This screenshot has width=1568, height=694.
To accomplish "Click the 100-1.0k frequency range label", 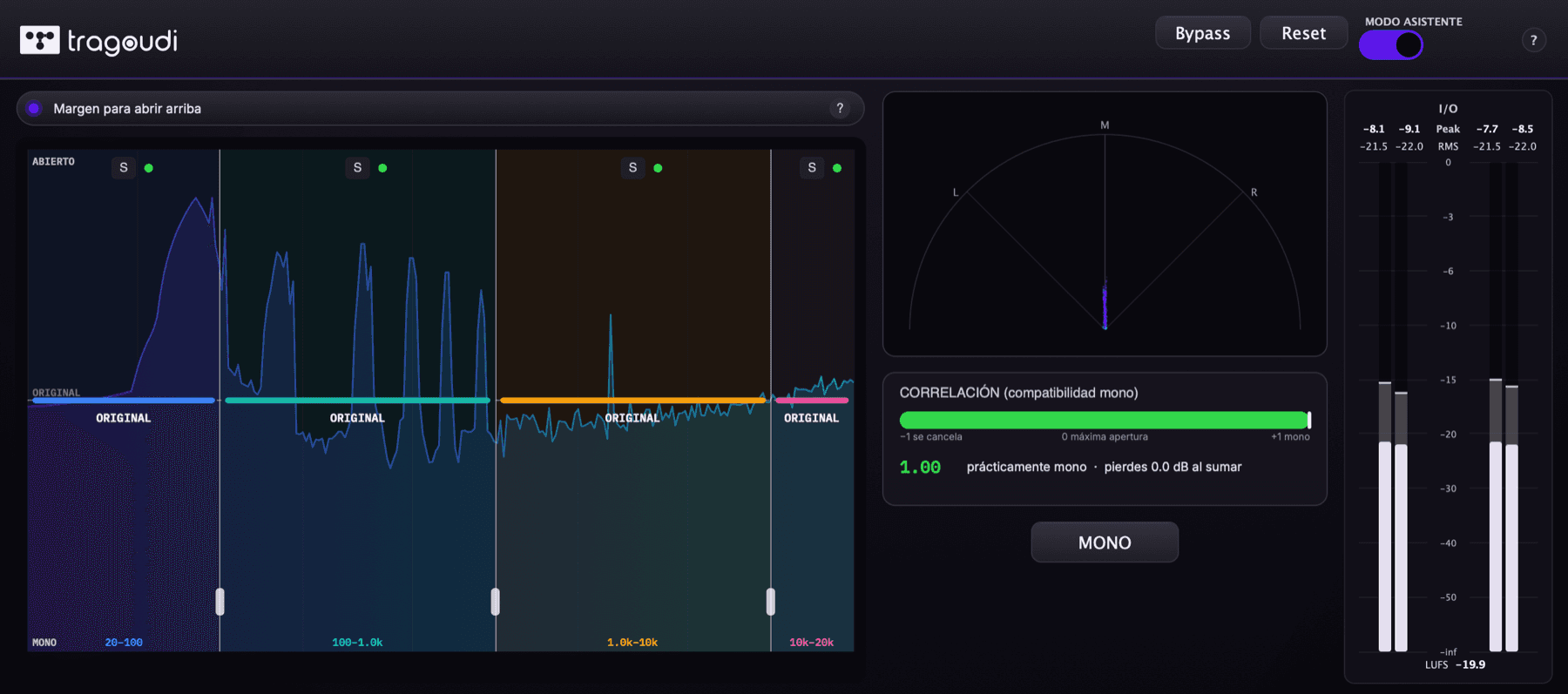I will click(357, 643).
